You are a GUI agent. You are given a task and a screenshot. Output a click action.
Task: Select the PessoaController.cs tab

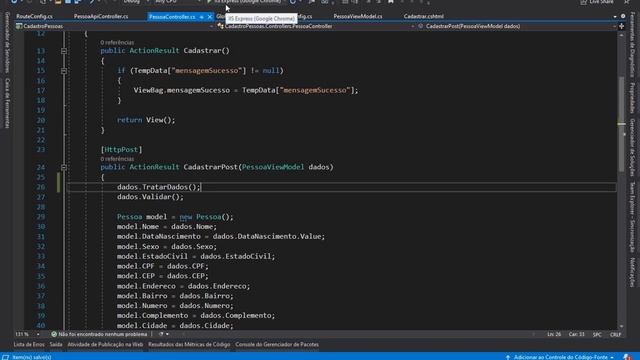[x=172, y=17]
